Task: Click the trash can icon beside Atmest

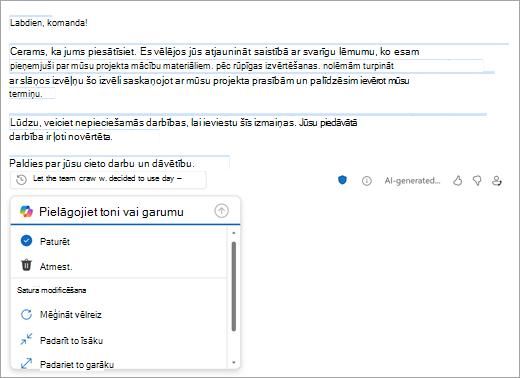Action: click(x=26, y=265)
